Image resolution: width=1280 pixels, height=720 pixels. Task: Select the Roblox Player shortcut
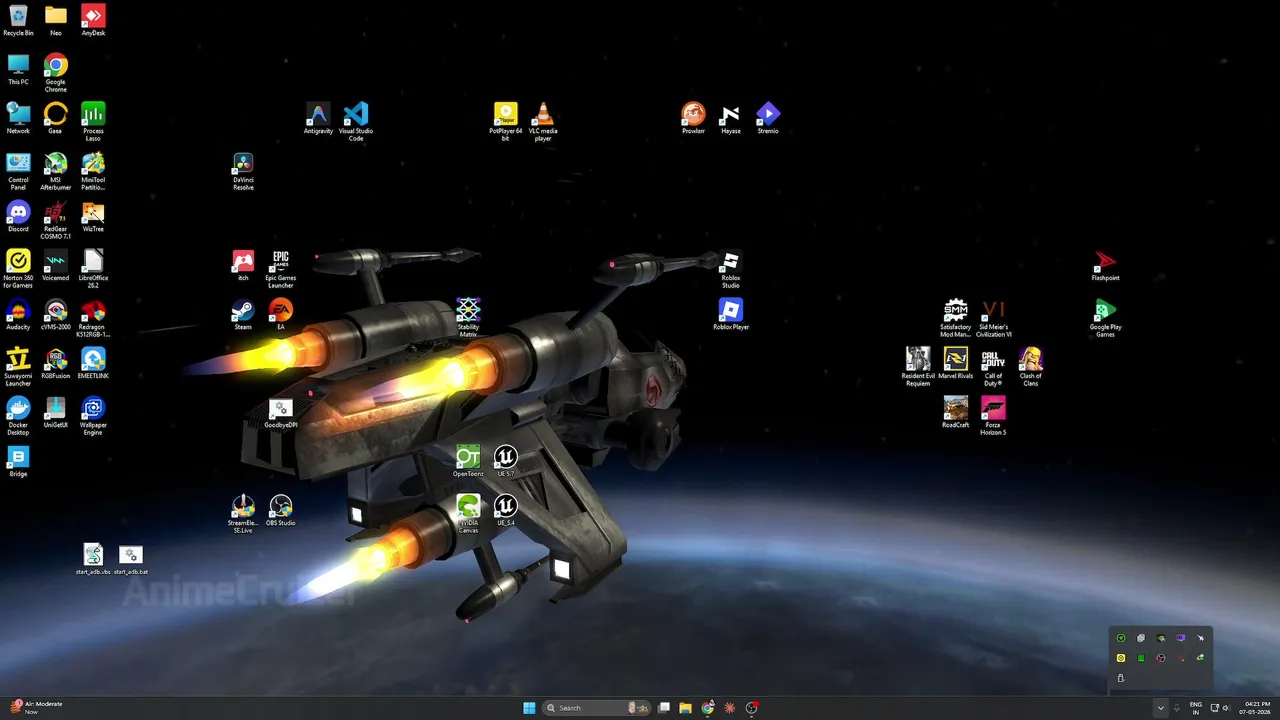[x=731, y=314]
